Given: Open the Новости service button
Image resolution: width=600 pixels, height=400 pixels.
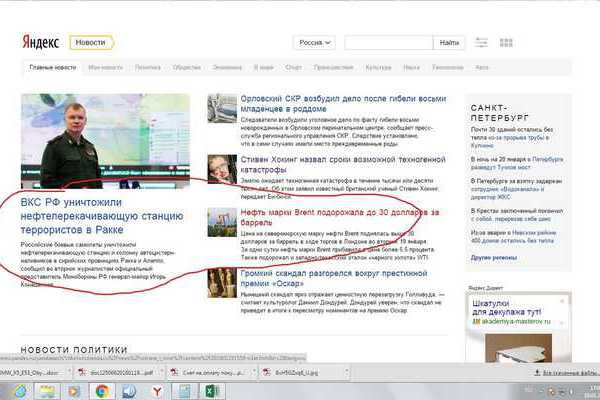Looking at the screenshot, I should (x=91, y=42).
